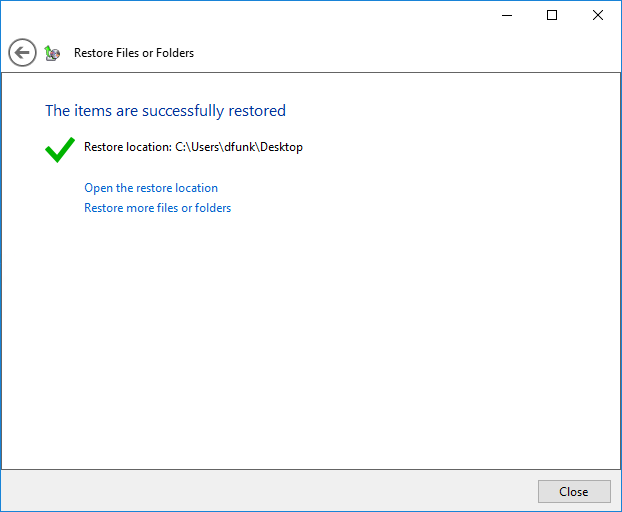Click the "Restore location:" label text

point(128,147)
